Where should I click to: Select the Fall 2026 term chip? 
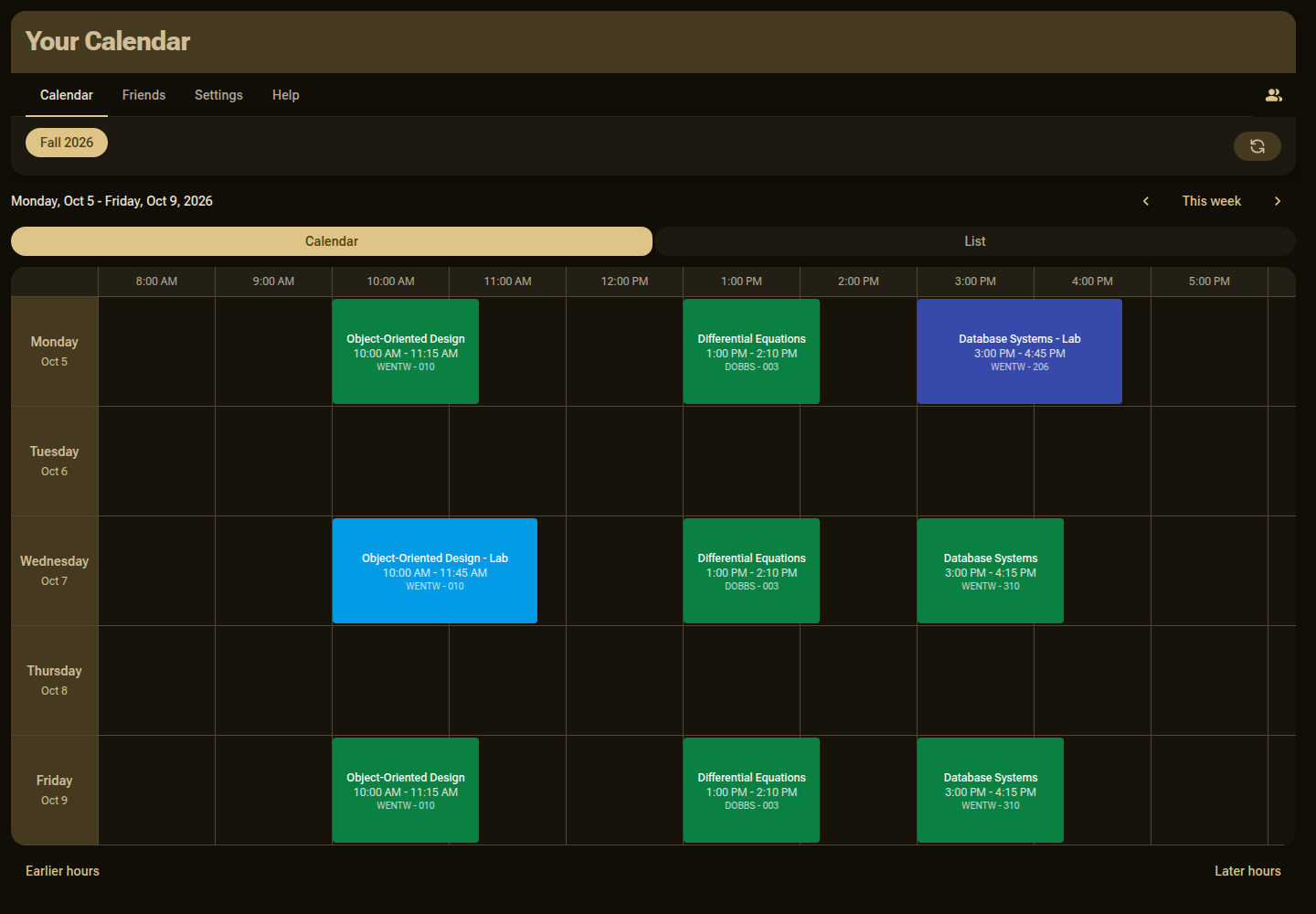click(67, 143)
